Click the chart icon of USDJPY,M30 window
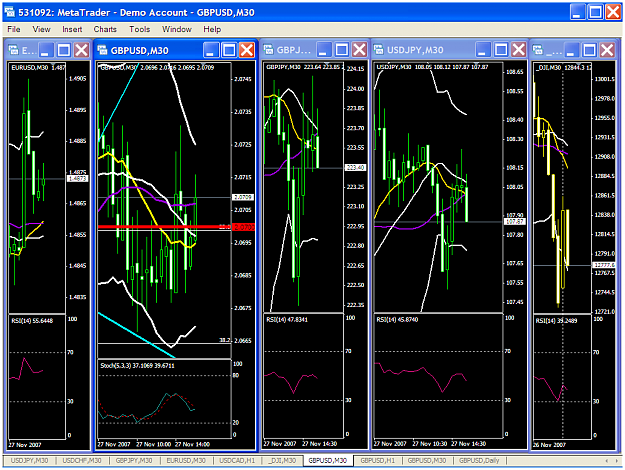625x470 pixels. click(378, 49)
